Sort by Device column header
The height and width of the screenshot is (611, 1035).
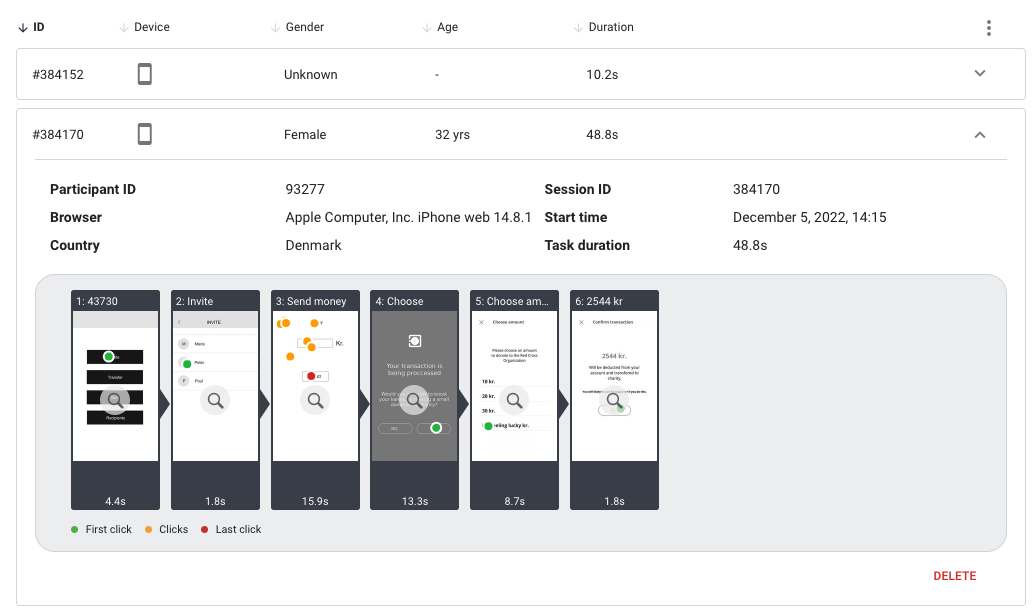145,27
